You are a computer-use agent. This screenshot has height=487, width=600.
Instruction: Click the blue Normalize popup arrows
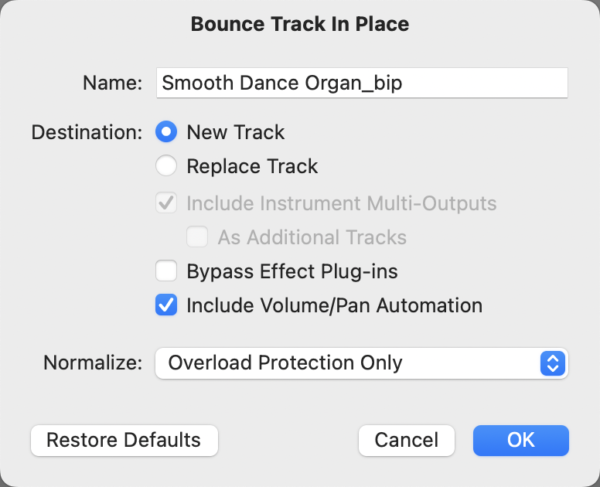552,363
